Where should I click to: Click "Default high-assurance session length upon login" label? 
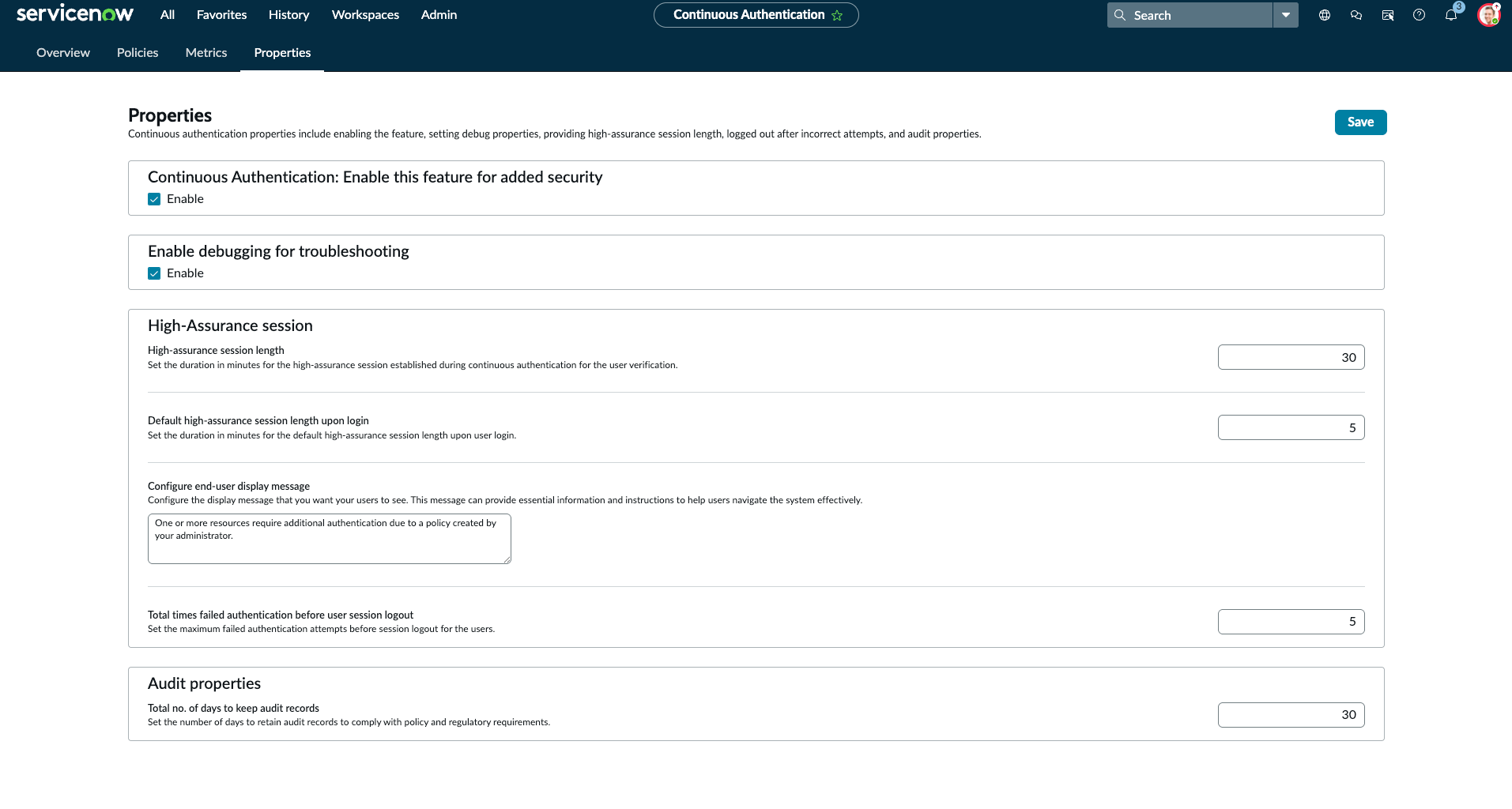pyautogui.click(x=258, y=420)
